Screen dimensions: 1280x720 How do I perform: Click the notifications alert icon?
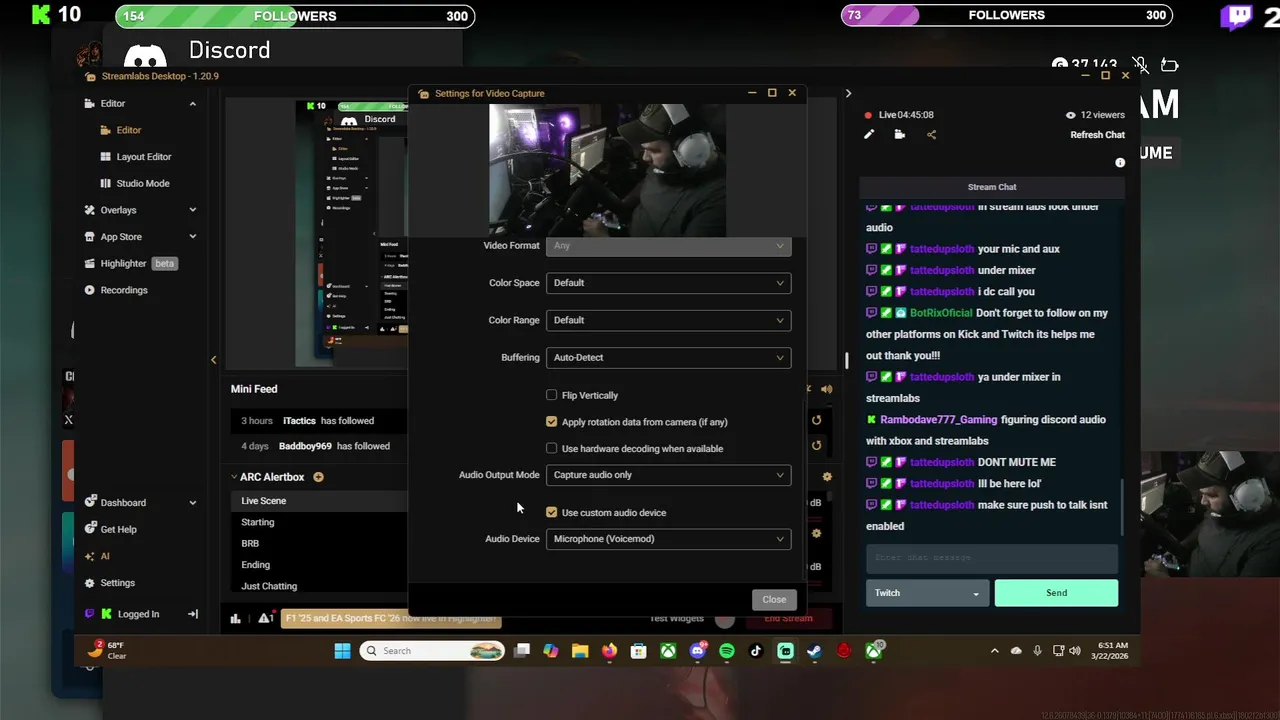pyautogui.click(x=266, y=619)
